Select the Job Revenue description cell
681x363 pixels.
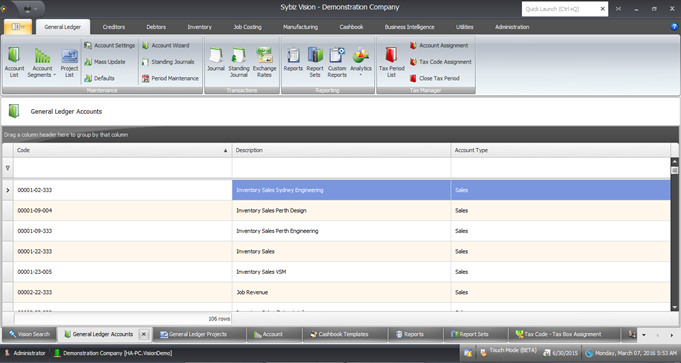click(x=341, y=292)
